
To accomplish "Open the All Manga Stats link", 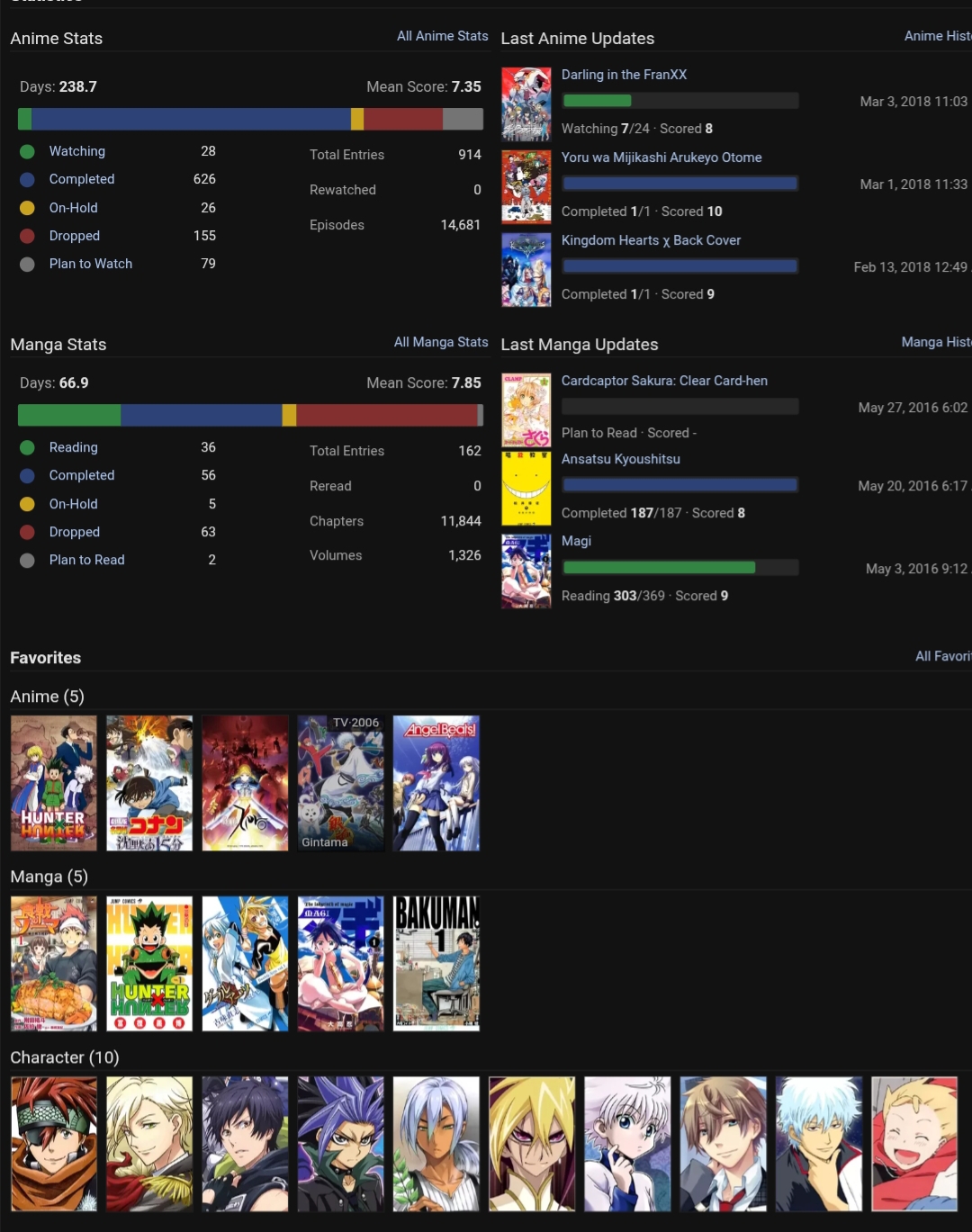I will (440, 342).
